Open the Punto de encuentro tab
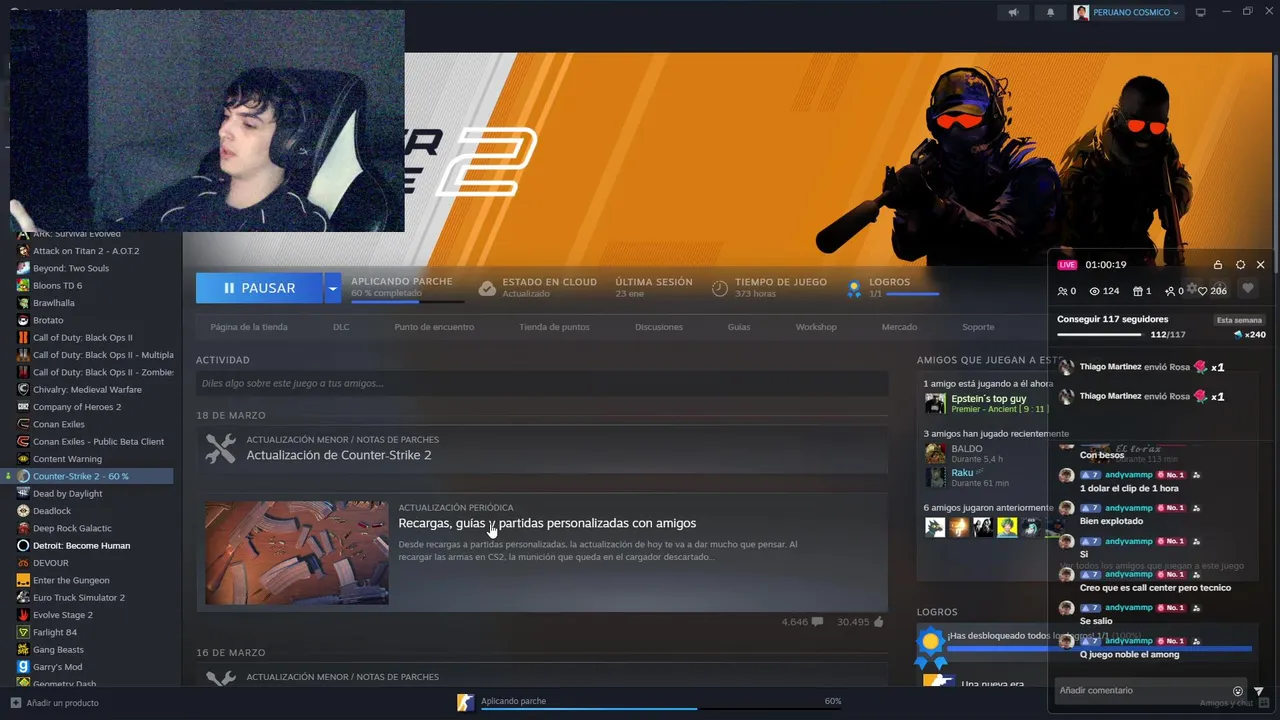Screen dimensions: 1280x720 (434, 327)
